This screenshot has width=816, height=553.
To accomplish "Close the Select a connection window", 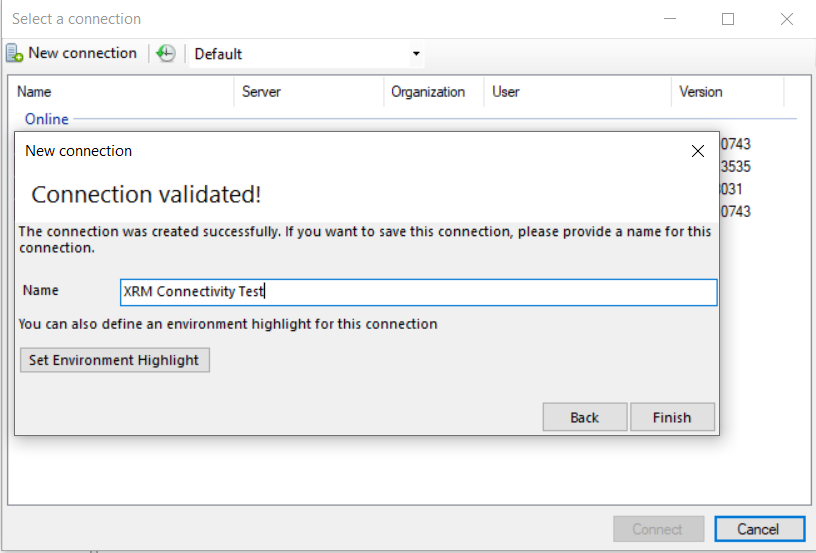I will tap(787, 19).
